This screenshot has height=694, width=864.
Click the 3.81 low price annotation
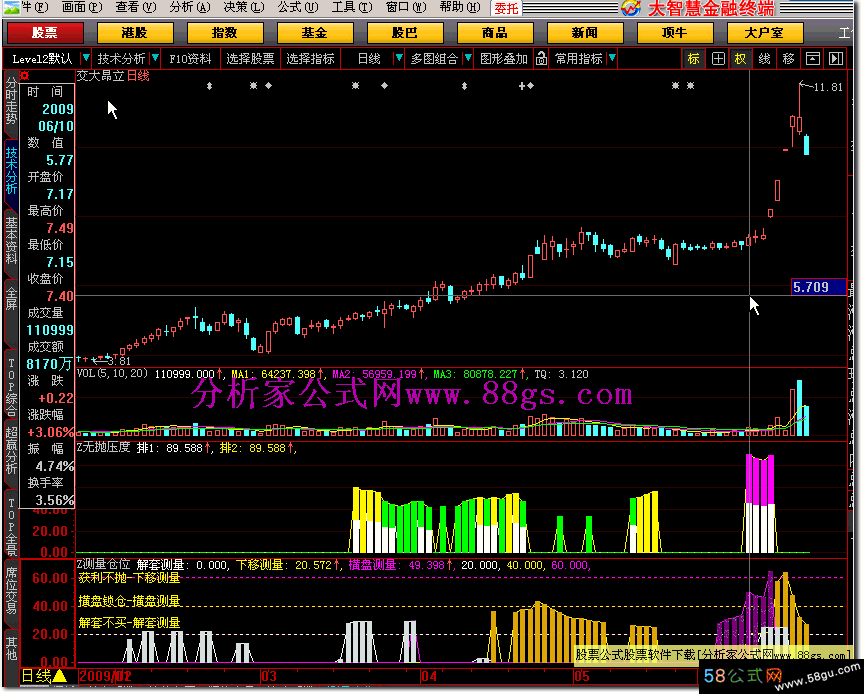pyautogui.click(x=119, y=361)
